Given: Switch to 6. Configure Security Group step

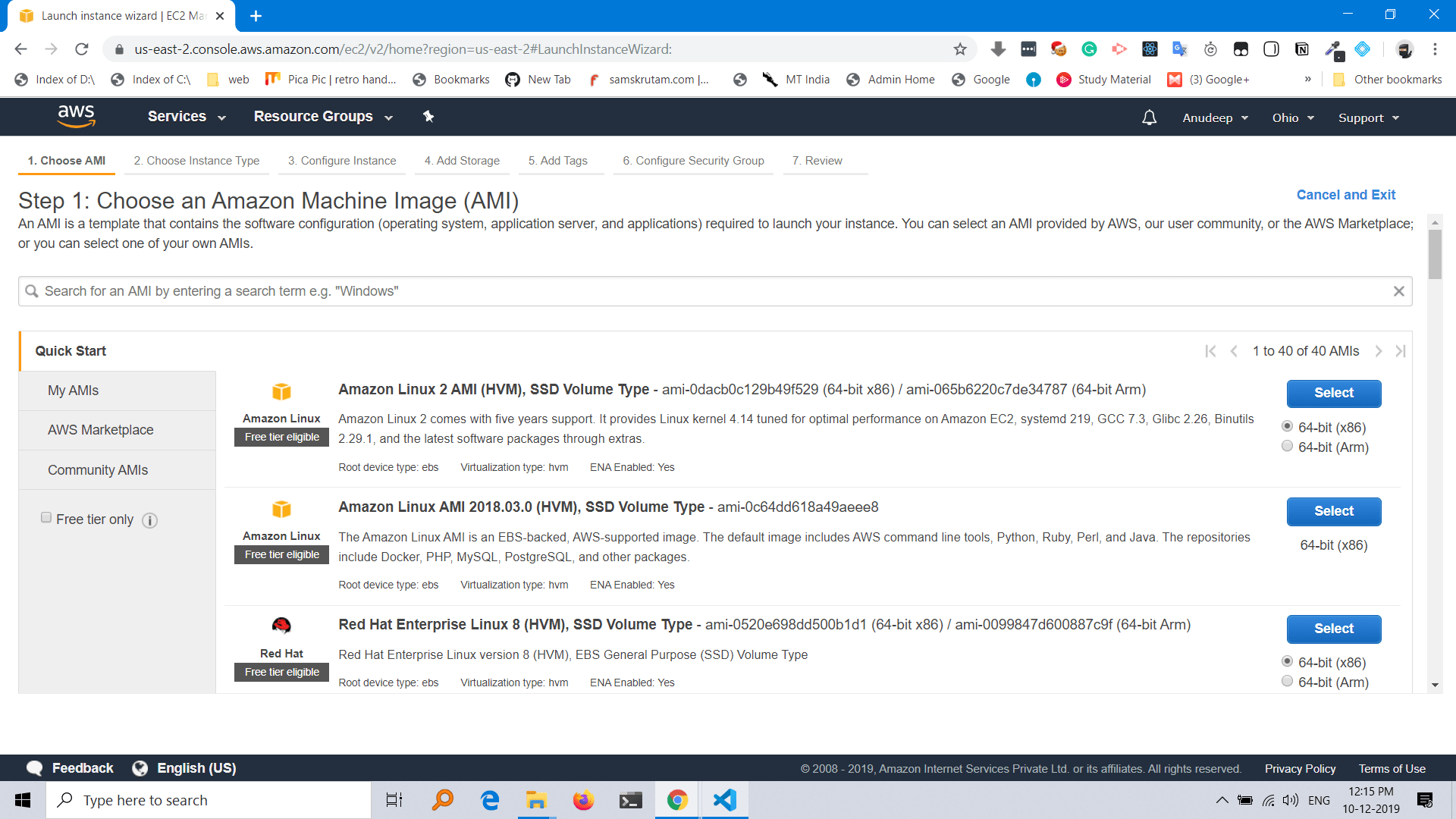Looking at the screenshot, I should pyautogui.click(x=693, y=161).
